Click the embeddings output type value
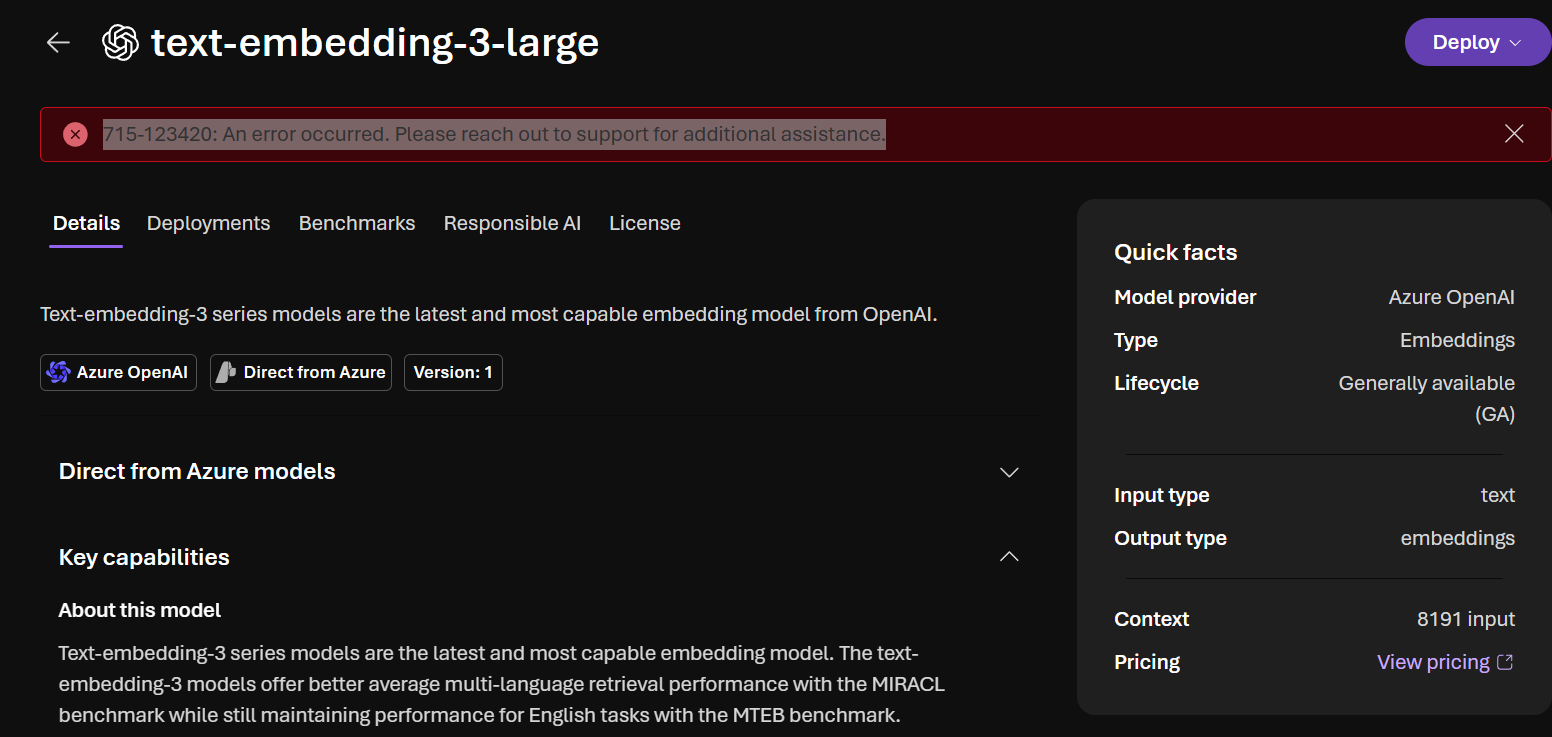 pyautogui.click(x=1458, y=538)
